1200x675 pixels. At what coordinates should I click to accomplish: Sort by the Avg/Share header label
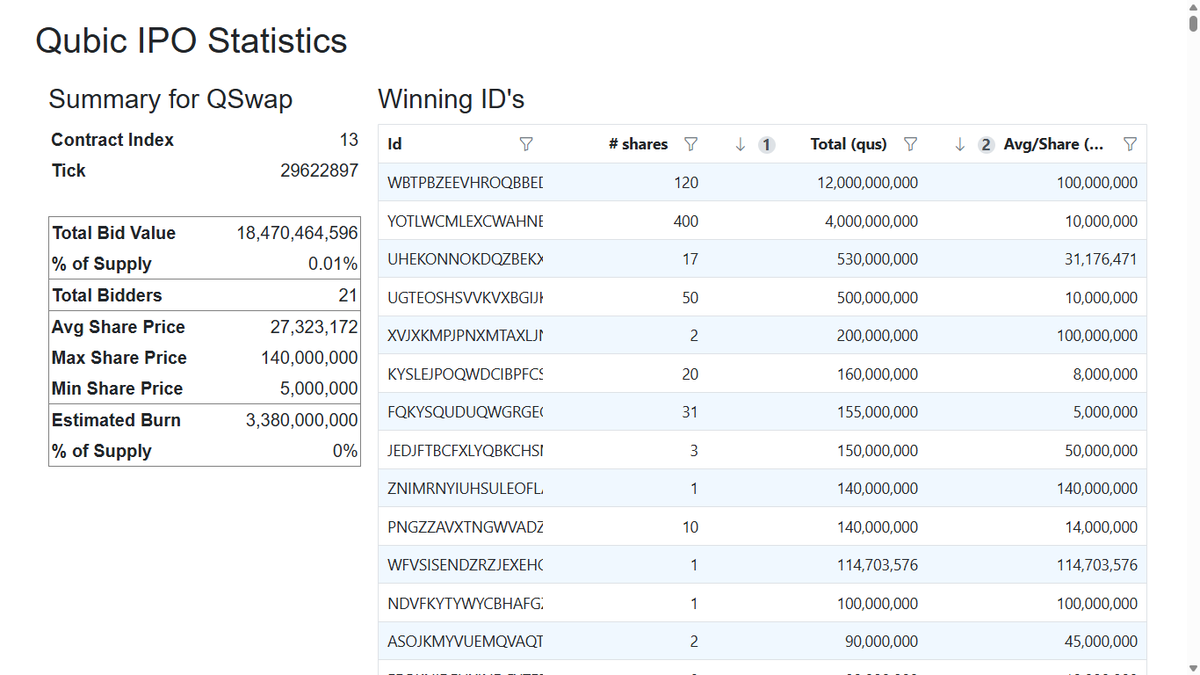click(1054, 144)
